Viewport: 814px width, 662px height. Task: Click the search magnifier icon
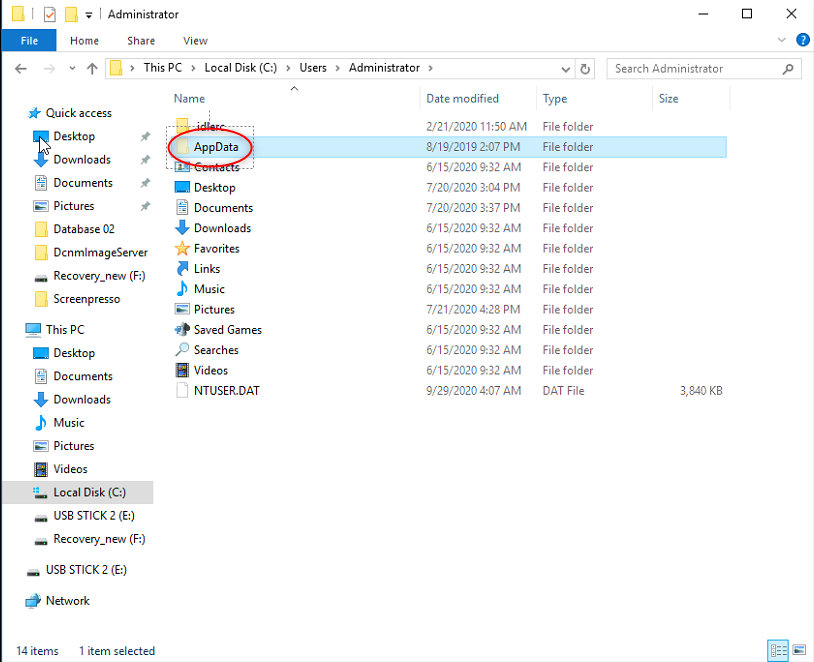789,69
